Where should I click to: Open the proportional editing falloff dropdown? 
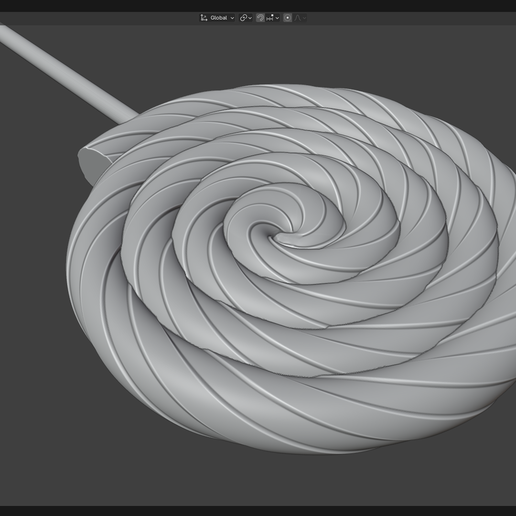tap(300, 18)
